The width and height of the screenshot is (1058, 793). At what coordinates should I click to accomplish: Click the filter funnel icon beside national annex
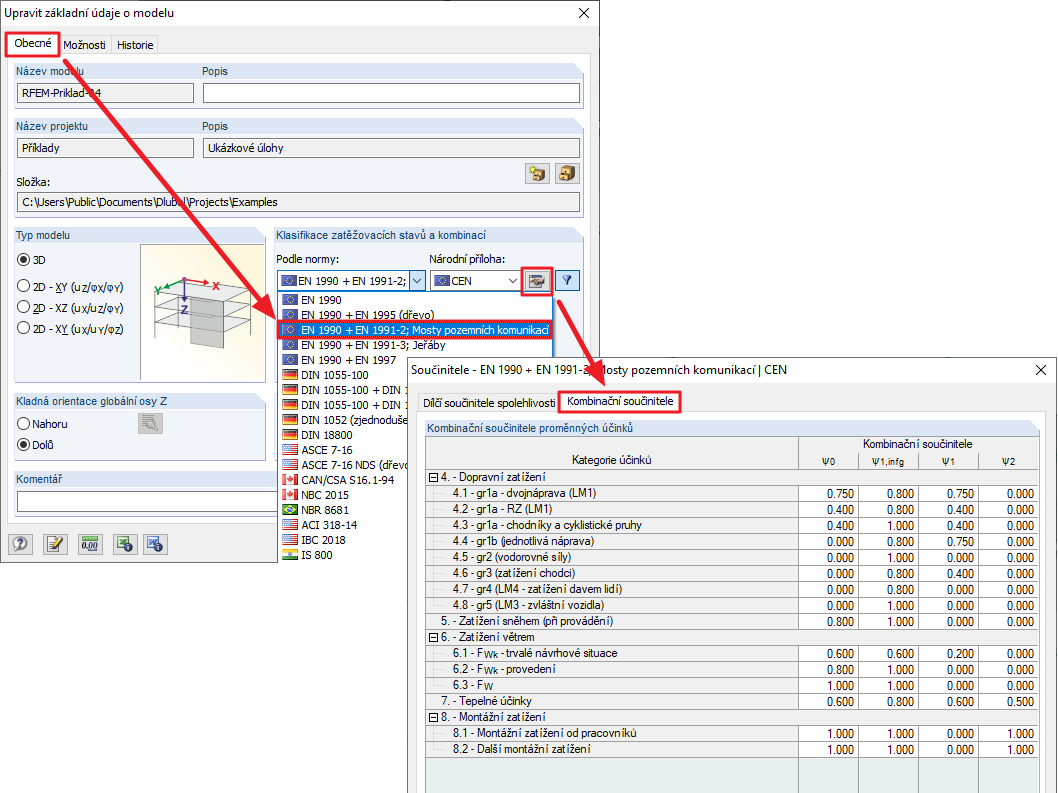(x=567, y=281)
